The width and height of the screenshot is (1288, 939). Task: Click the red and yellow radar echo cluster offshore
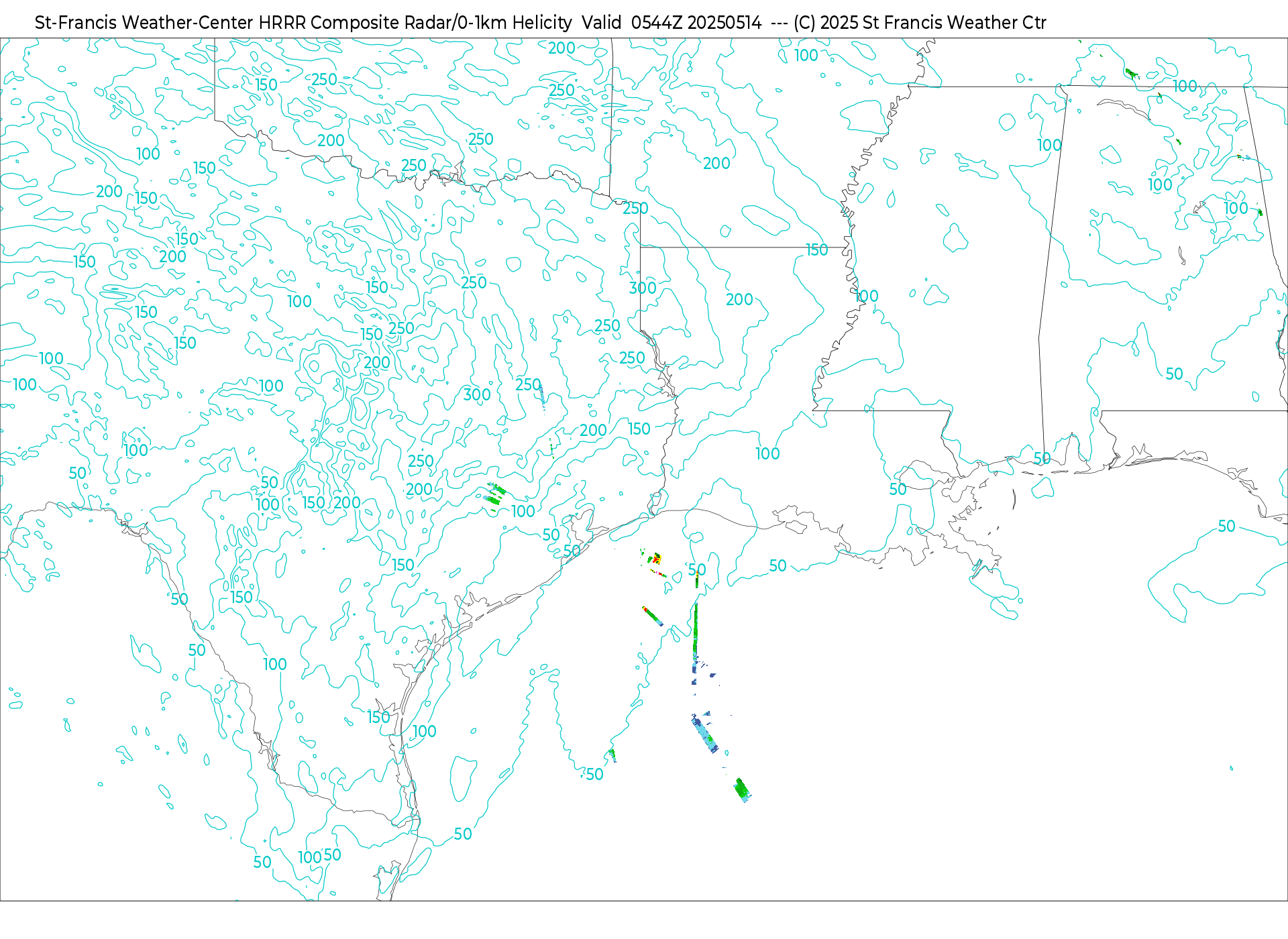click(x=655, y=558)
